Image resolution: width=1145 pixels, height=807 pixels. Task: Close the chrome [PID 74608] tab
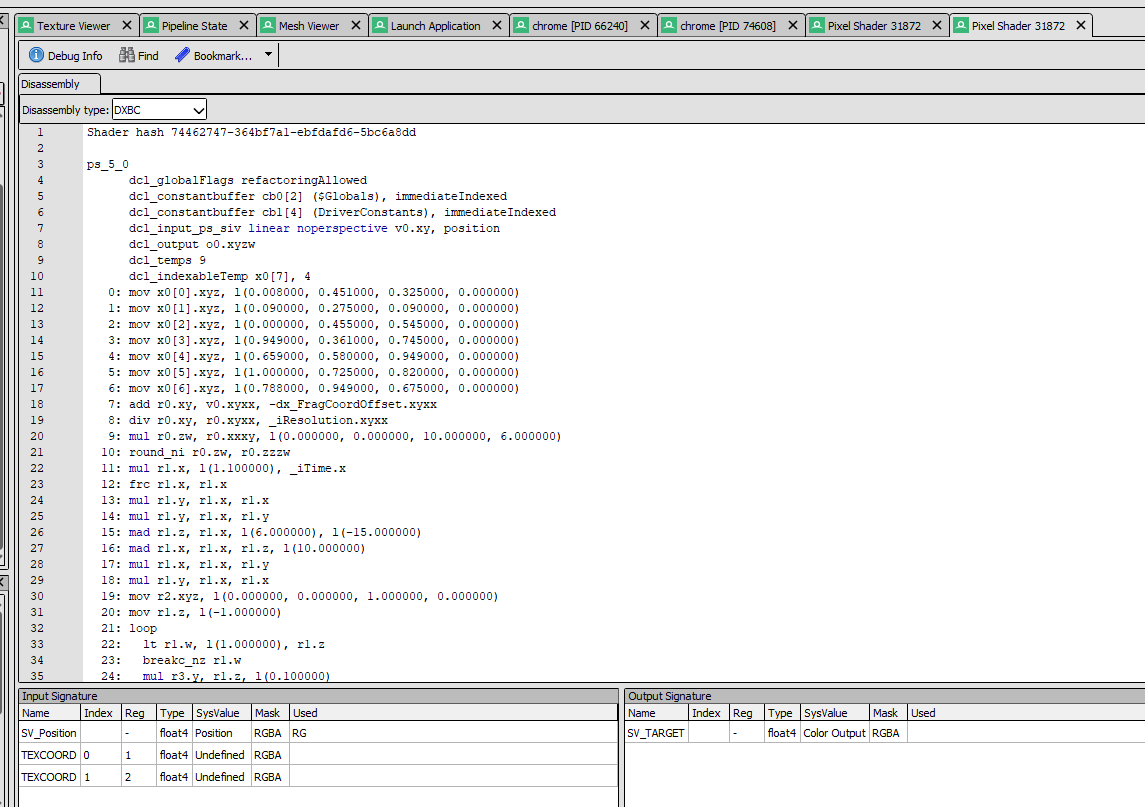[x=793, y=26]
